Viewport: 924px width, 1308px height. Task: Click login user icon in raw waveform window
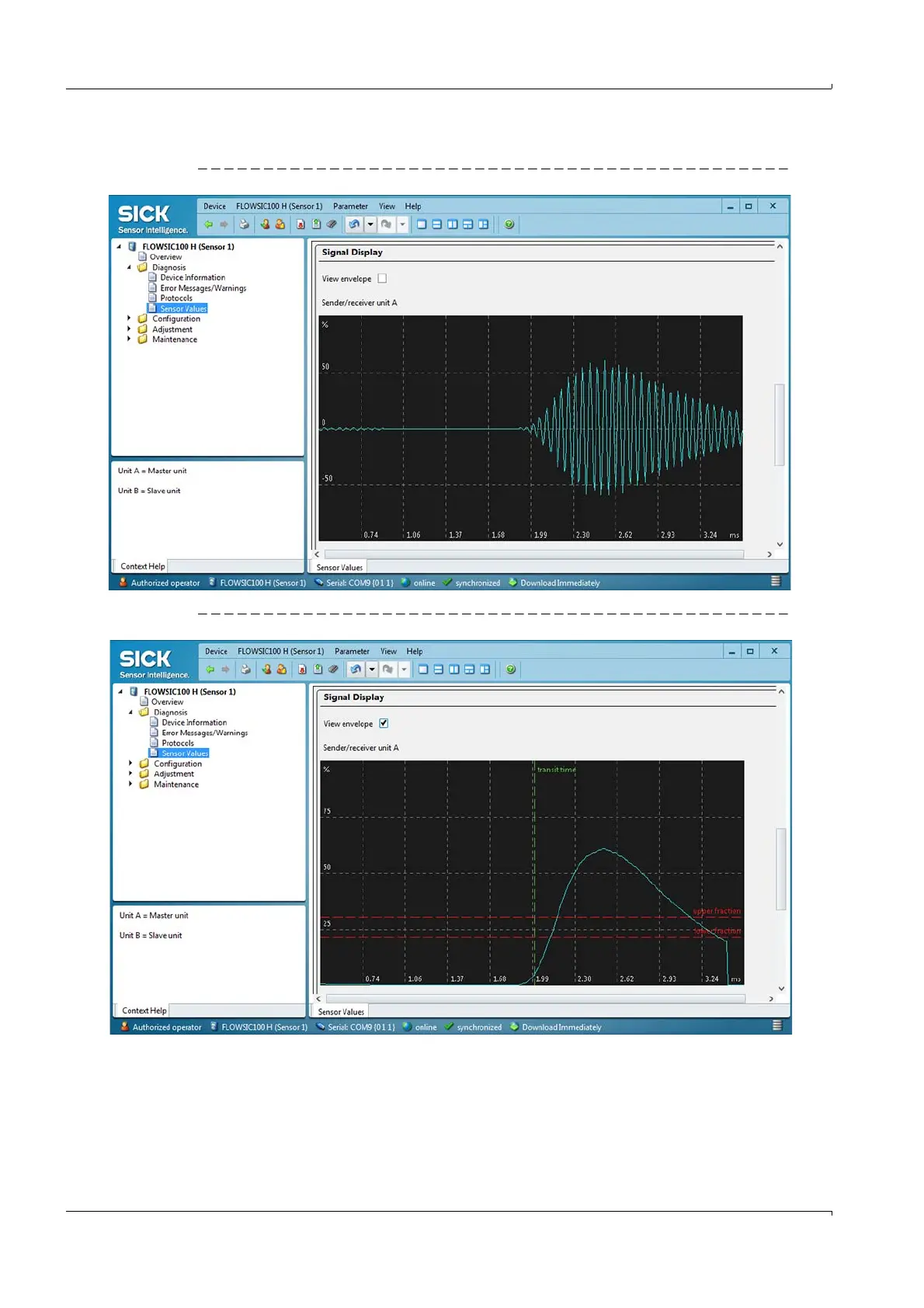(265, 224)
